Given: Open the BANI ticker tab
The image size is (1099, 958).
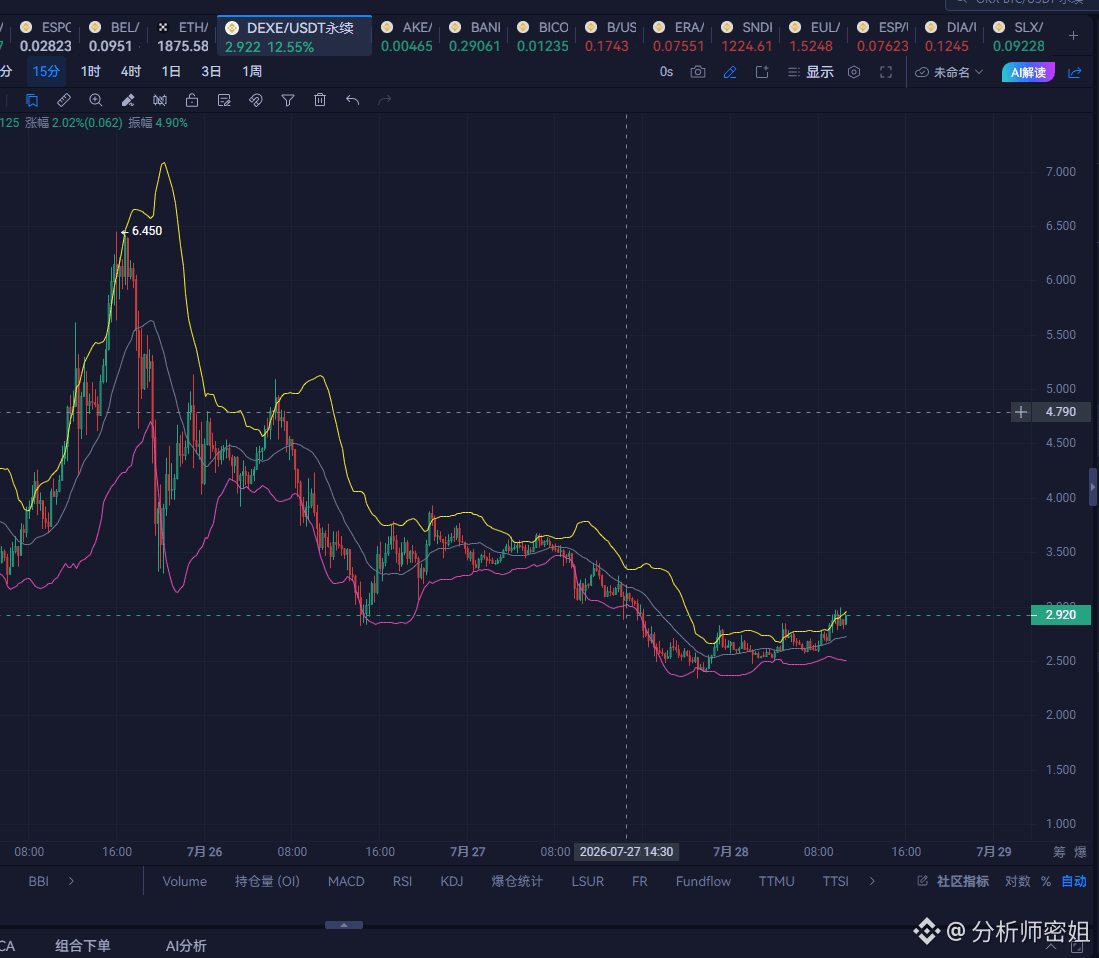Looking at the screenshot, I should [475, 36].
